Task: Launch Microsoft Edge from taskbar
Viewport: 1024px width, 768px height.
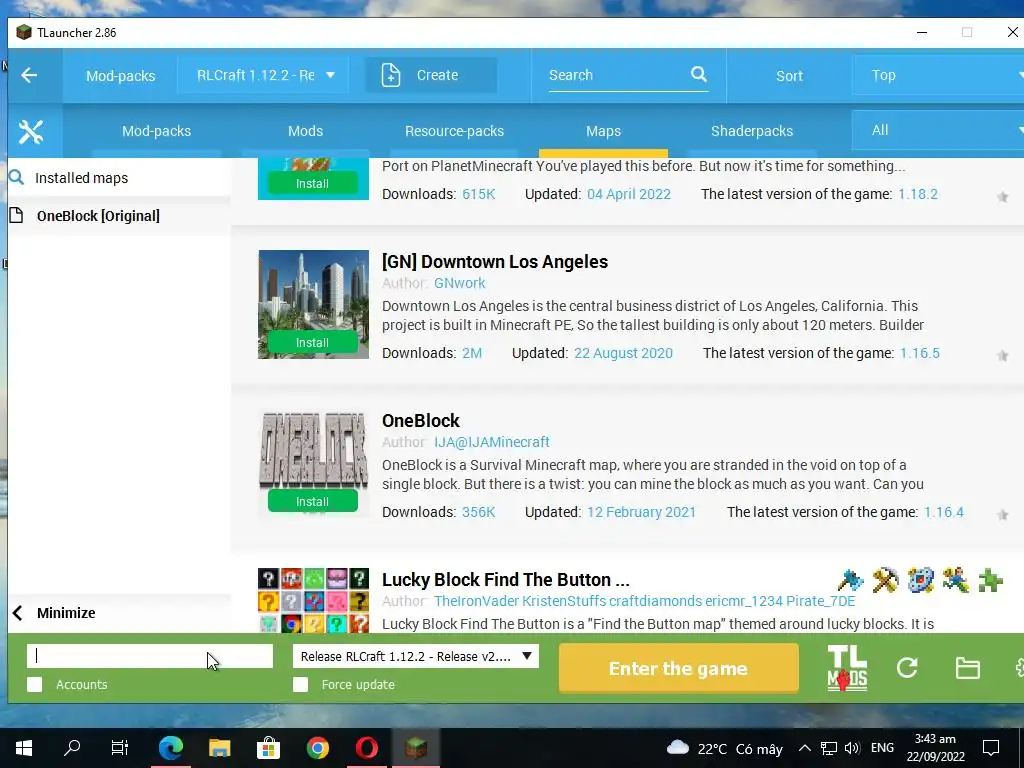Action: pos(170,748)
